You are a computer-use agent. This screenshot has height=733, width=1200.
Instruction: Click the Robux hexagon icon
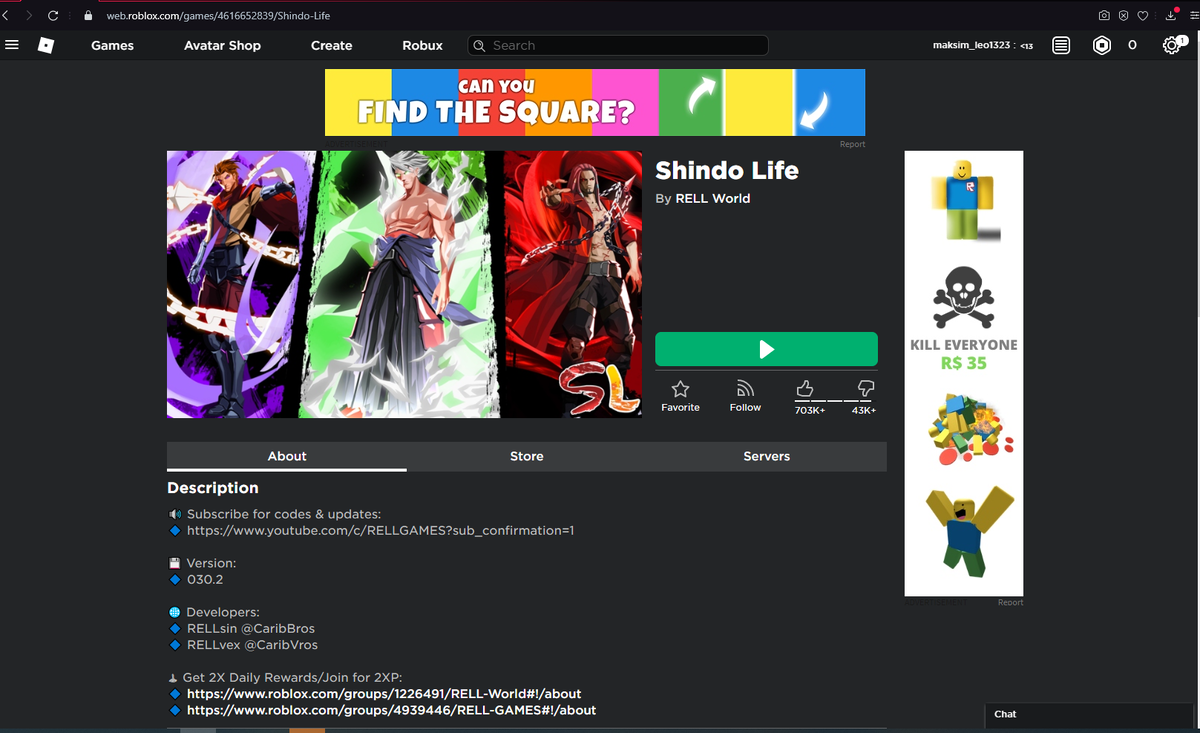1102,45
